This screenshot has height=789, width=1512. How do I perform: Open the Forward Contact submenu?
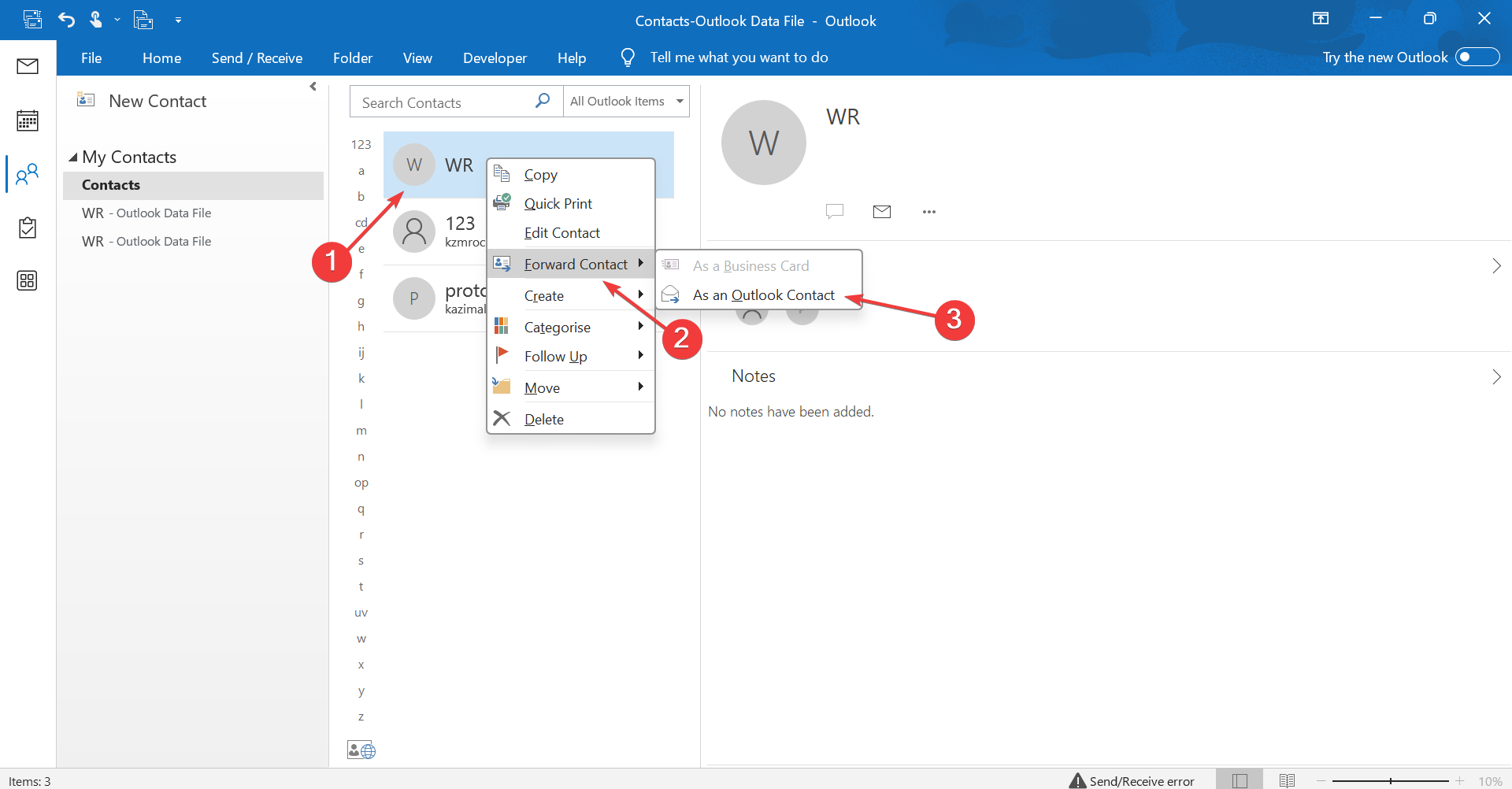tap(571, 264)
